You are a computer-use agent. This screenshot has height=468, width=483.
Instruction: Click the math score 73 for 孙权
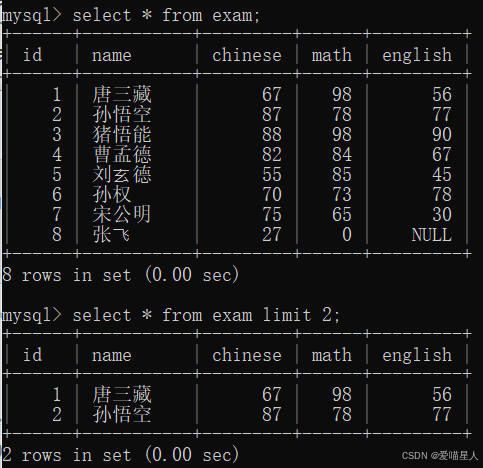click(x=342, y=195)
